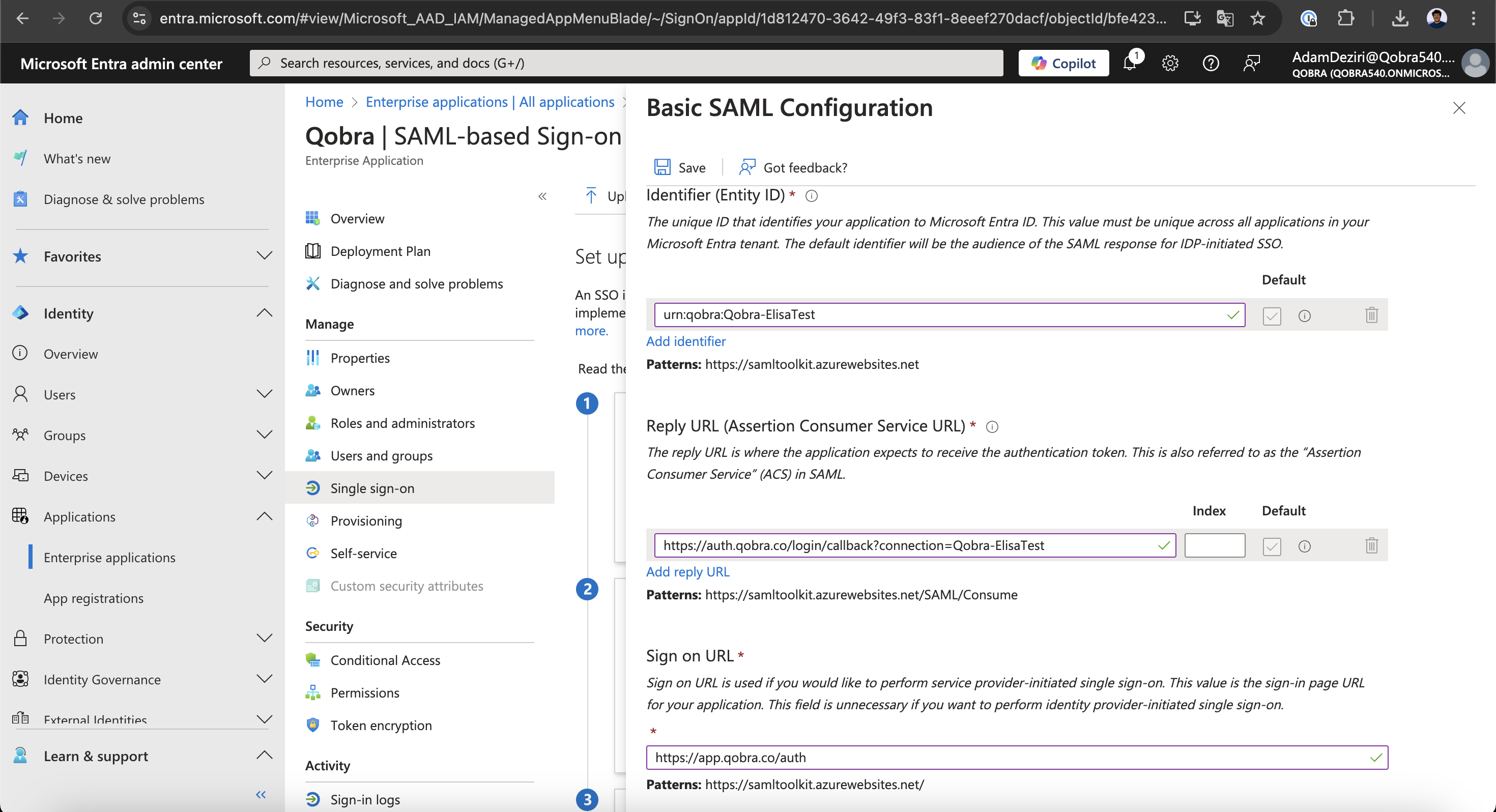Image resolution: width=1496 pixels, height=812 pixels.
Task: Delete the Entity ID identifier row
Action: pos(1371,315)
